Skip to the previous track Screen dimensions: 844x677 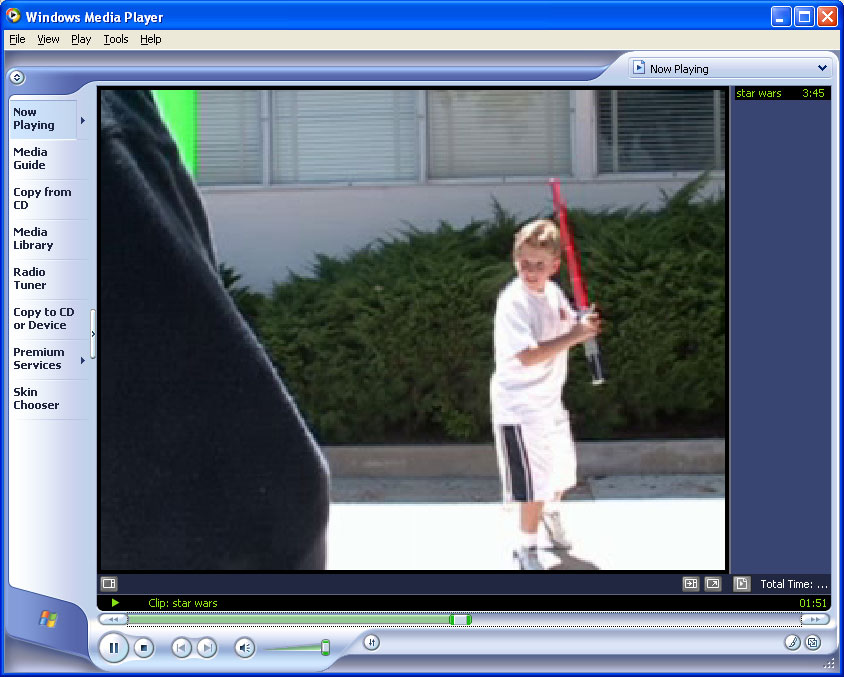(181, 648)
